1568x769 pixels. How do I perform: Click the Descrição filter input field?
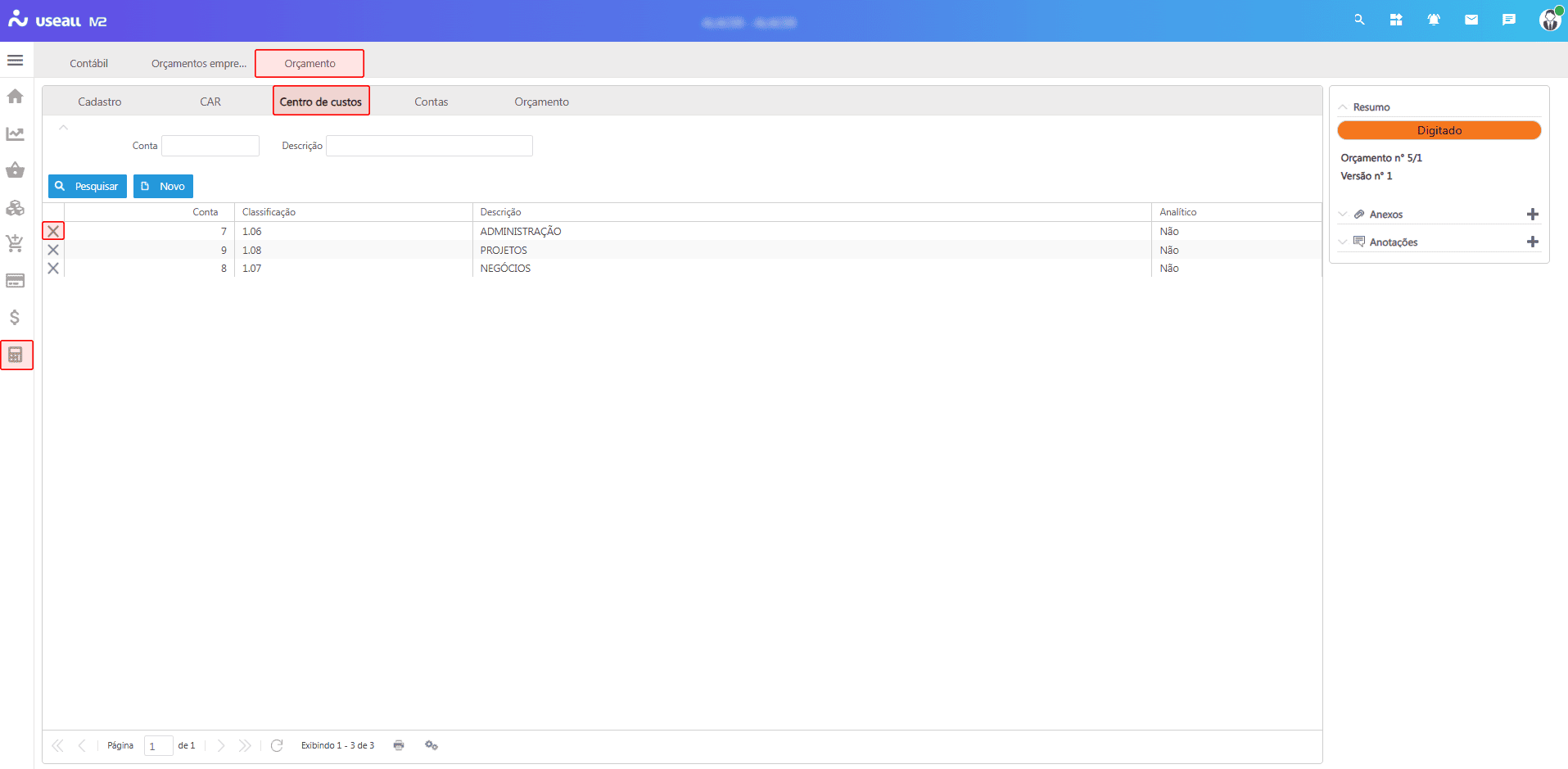pos(429,146)
